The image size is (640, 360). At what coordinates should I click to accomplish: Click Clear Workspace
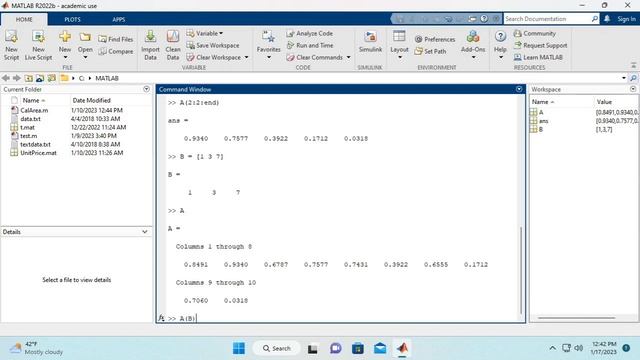tap(214, 58)
